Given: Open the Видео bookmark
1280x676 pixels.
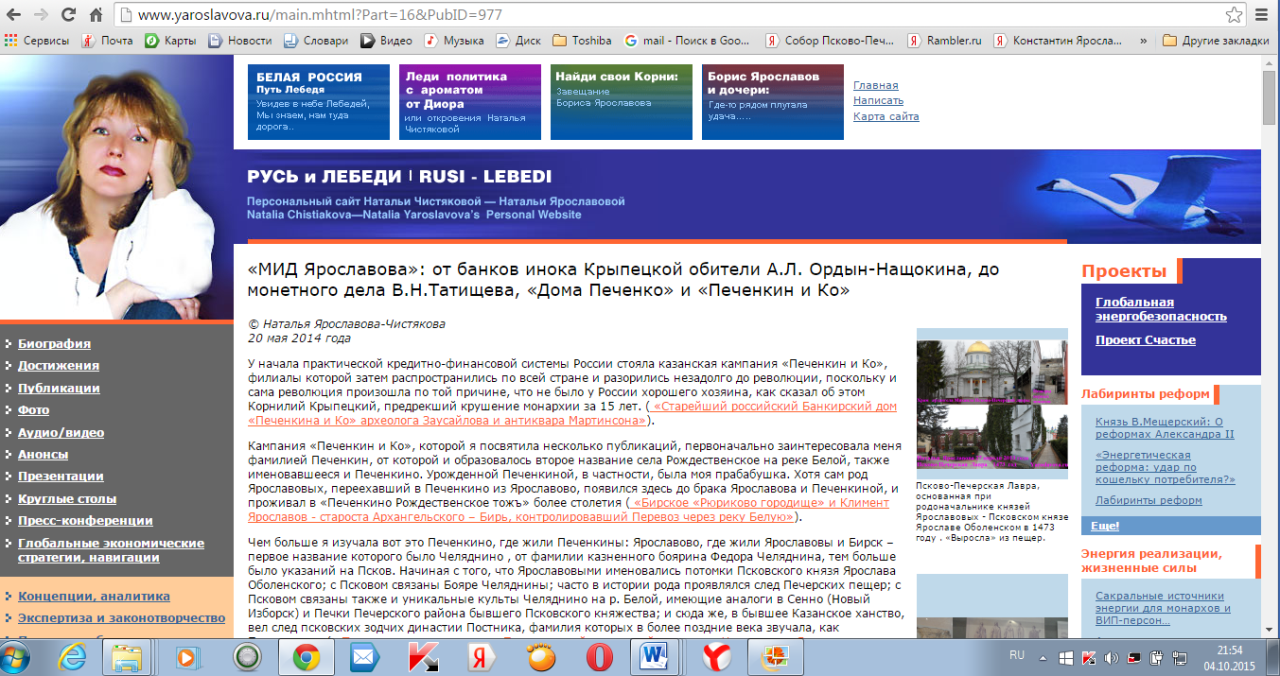Looking at the screenshot, I should [387, 41].
